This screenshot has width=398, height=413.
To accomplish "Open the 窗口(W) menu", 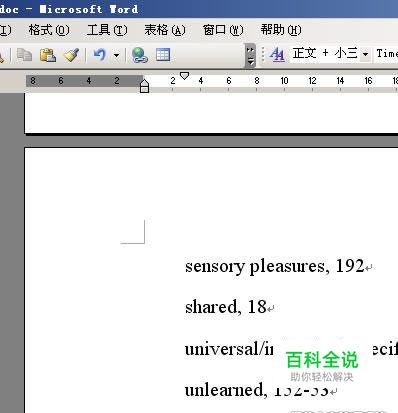I will 223,30.
